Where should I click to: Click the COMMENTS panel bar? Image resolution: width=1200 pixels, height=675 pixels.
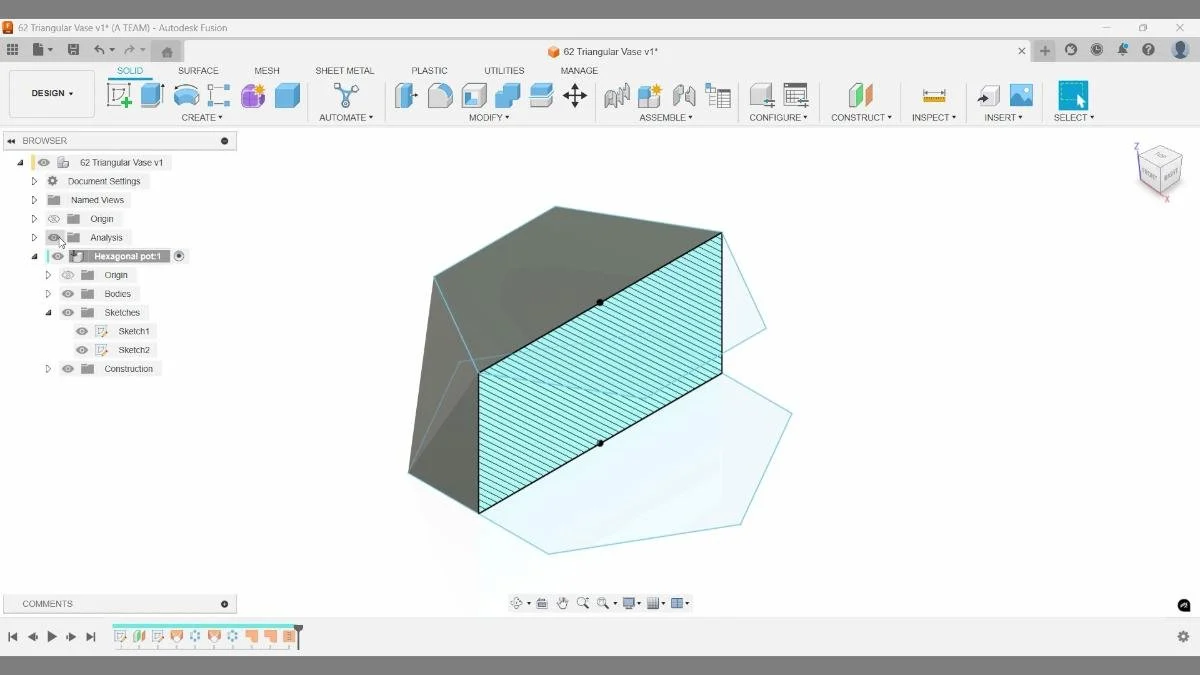tap(120, 603)
